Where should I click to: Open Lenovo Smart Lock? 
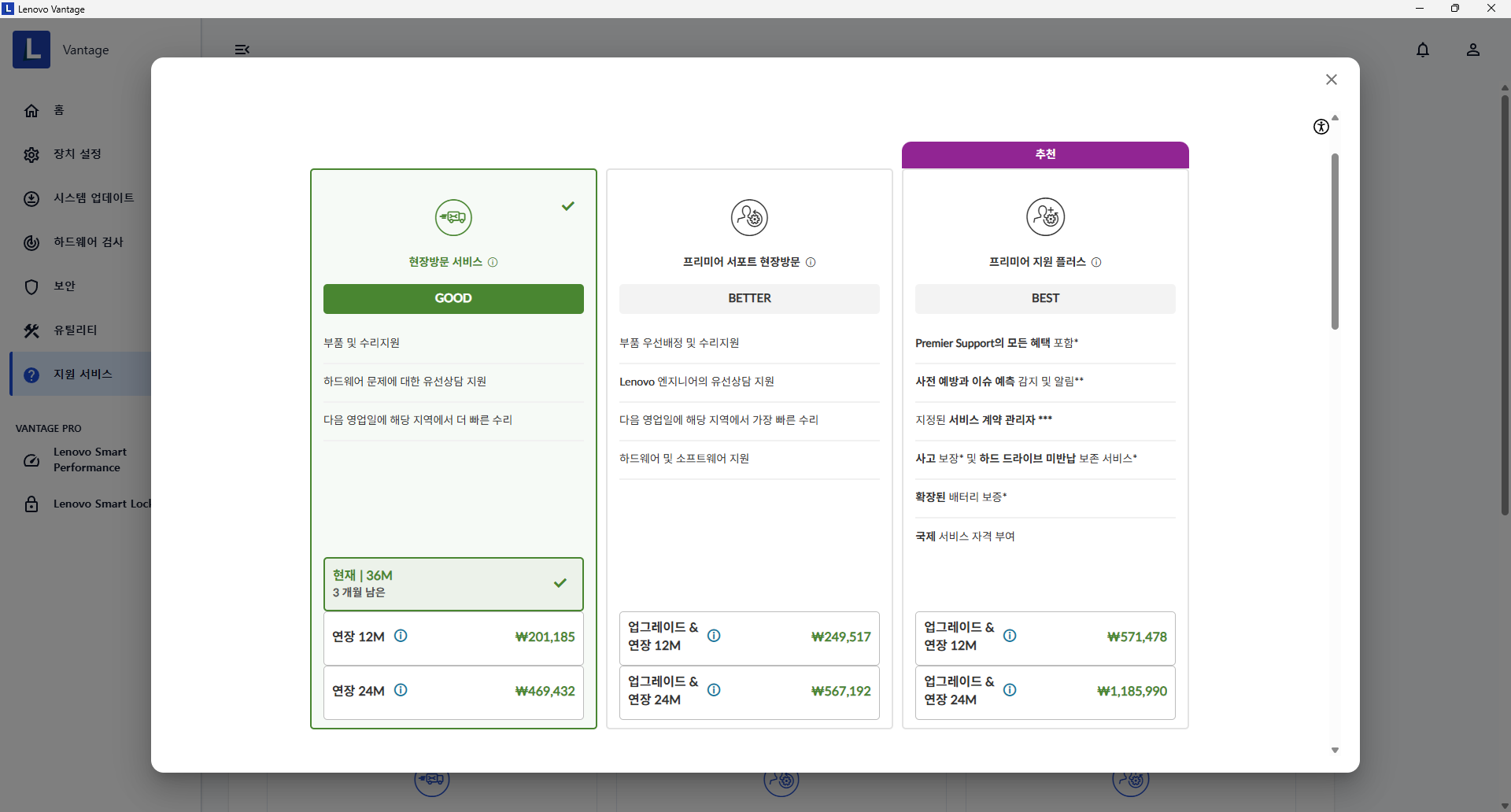(x=80, y=504)
